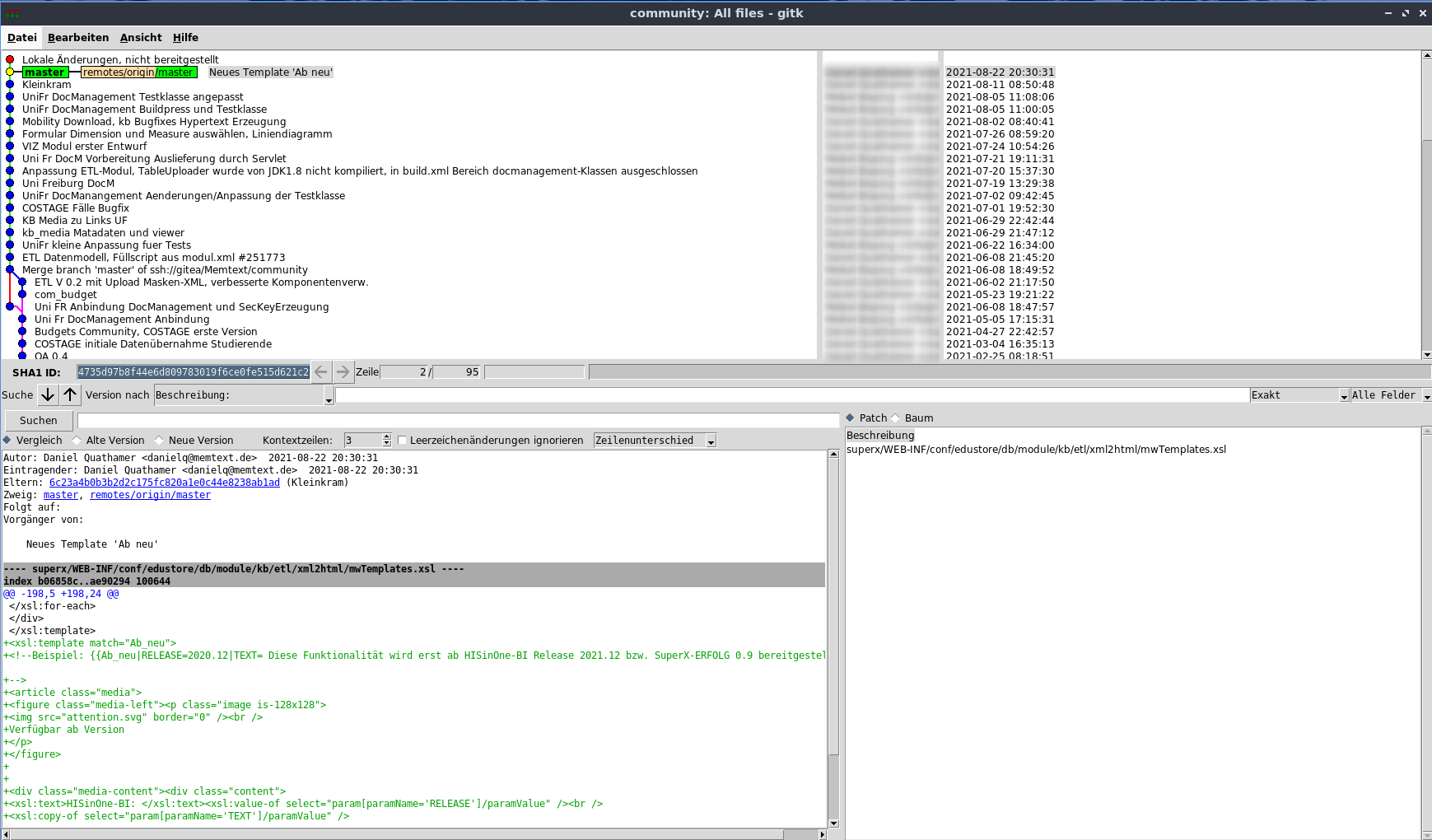Select the Neue Version radio button
Screen dimensions: 1432x840
tap(160, 441)
